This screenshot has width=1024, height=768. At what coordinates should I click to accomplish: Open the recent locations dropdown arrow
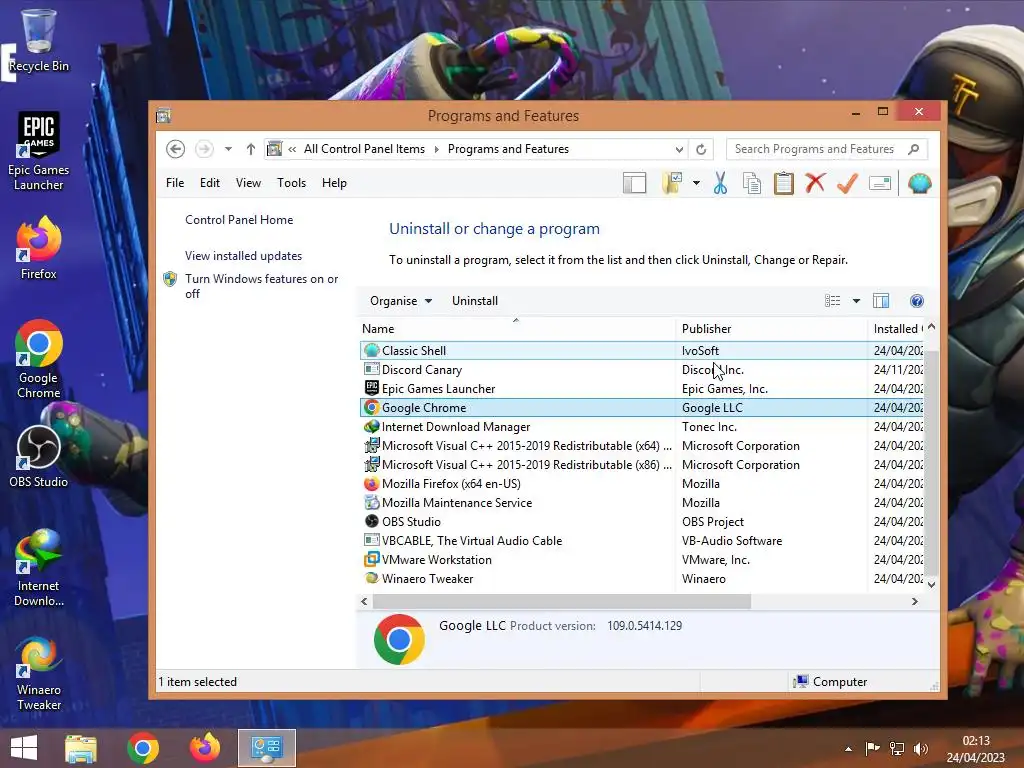click(x=228, y=150)
